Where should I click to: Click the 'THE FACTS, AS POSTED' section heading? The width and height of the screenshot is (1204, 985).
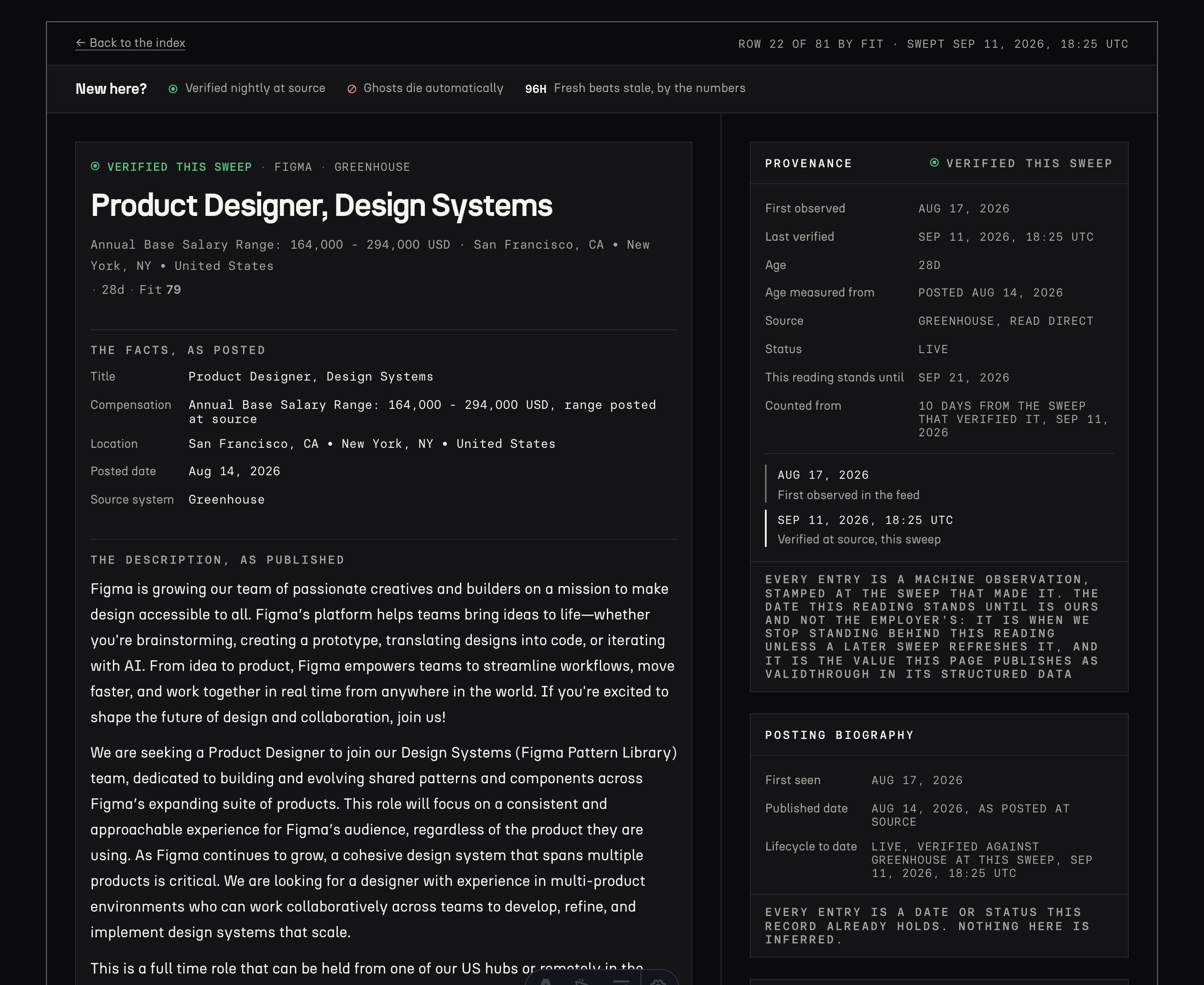click(x=178, y=350)
